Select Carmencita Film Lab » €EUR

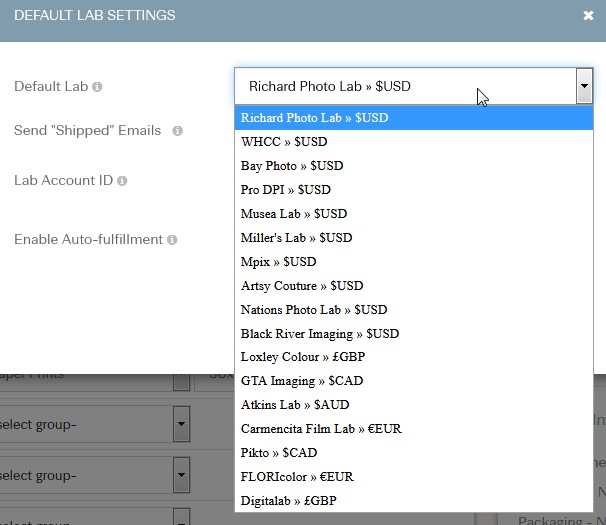[x=414, y=429]
